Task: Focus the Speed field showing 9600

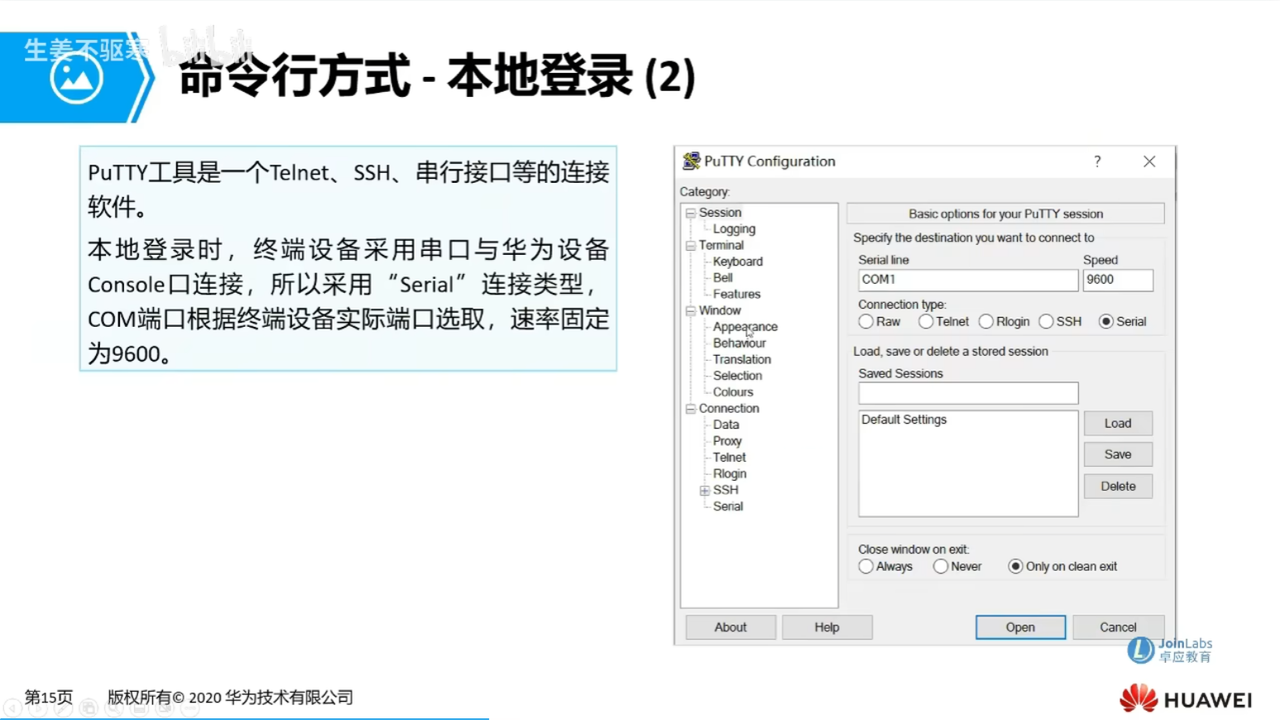Action: [1118, 280]
